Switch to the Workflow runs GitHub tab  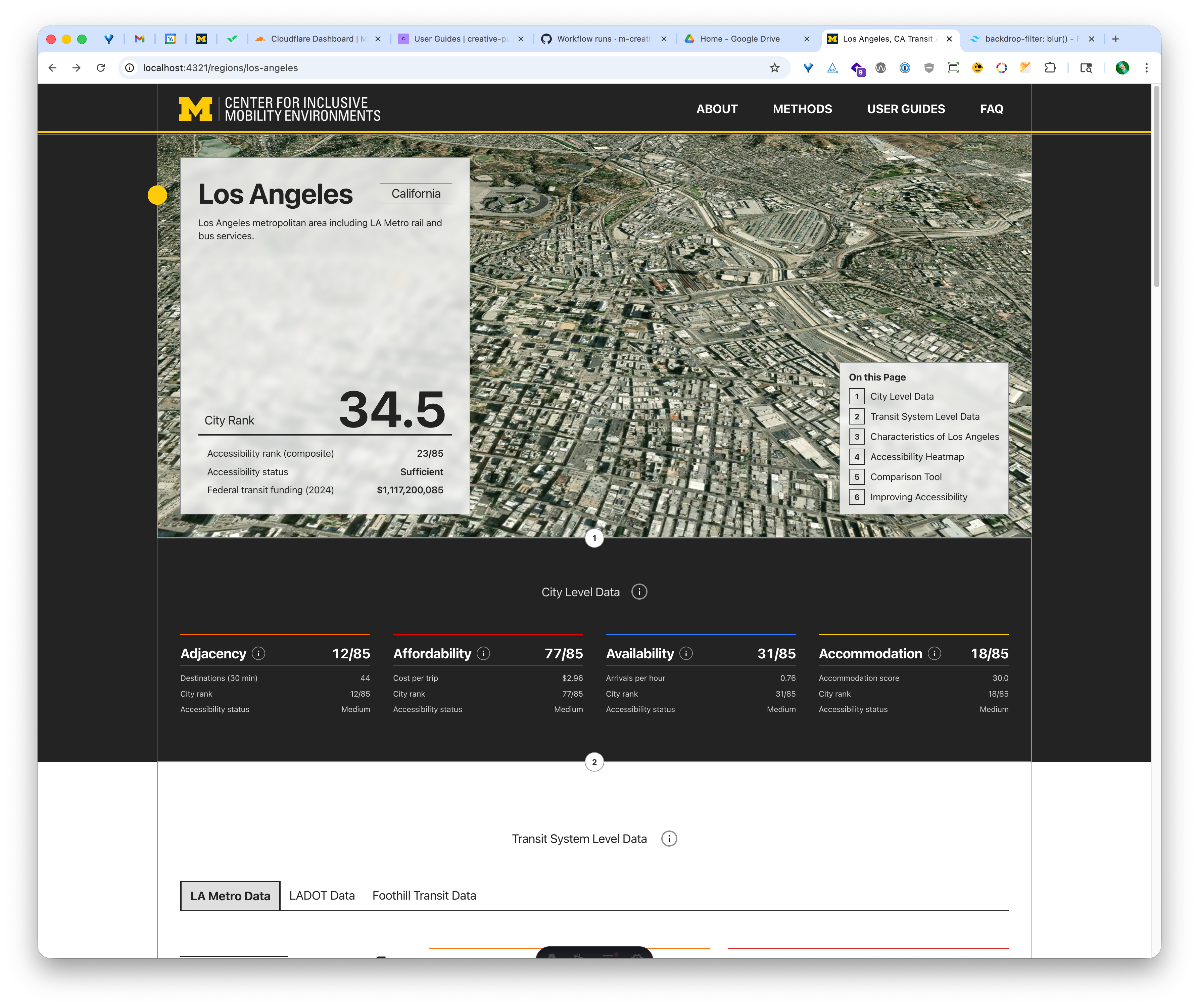pyautogui.click(x=604, y=39)
